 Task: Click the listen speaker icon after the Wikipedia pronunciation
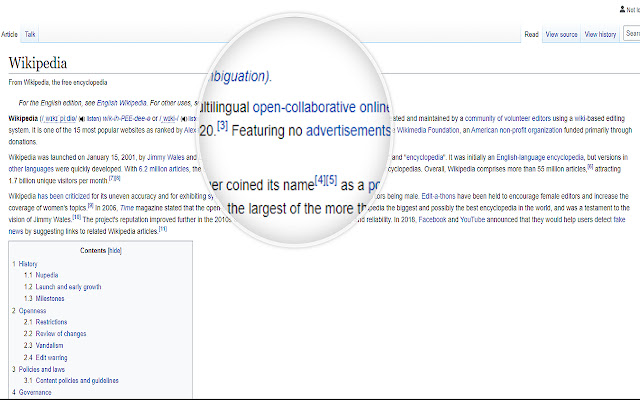[x=82, y=119]
